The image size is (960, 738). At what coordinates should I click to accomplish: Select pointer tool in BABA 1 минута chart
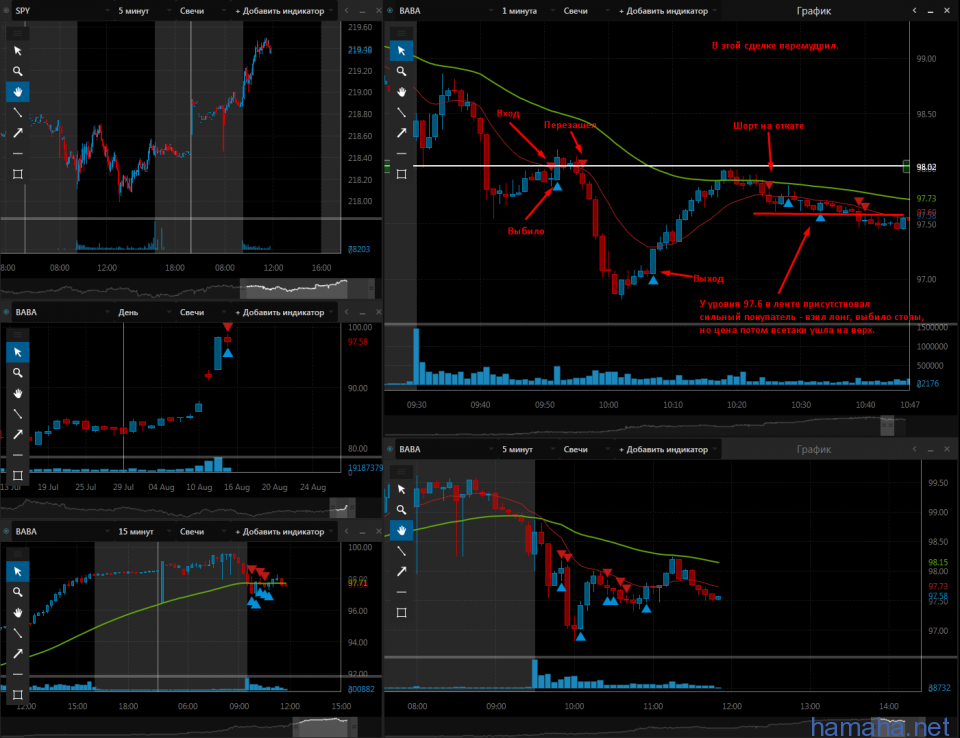(x=402, y=51)
